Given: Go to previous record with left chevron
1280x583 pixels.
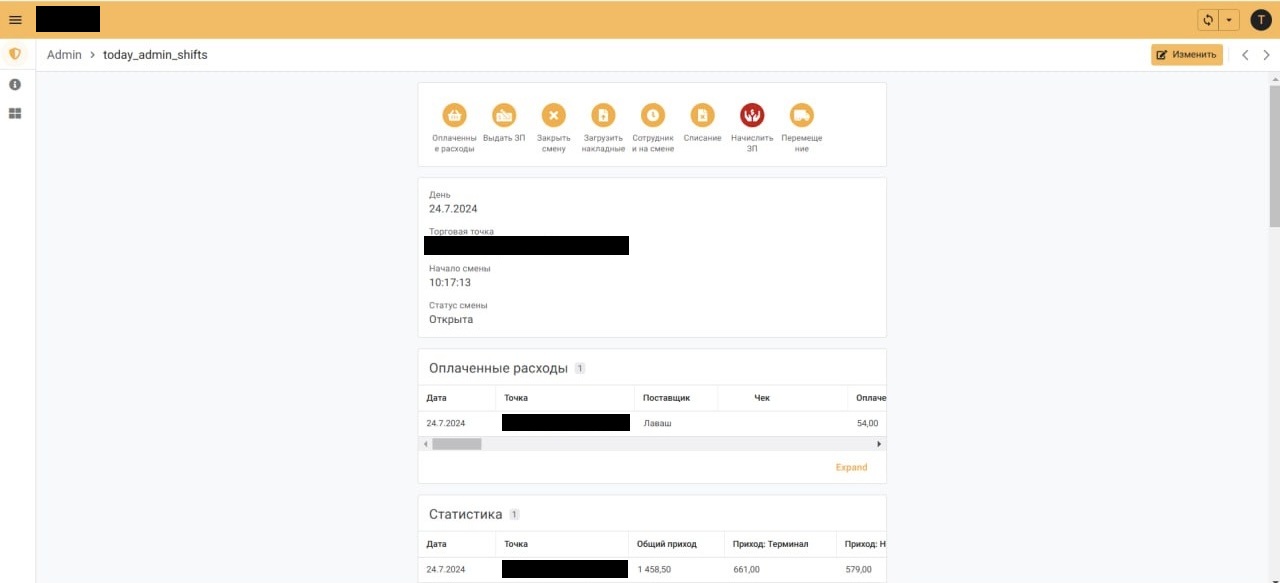Looking at the screenshot, I should coord(1245,55).
